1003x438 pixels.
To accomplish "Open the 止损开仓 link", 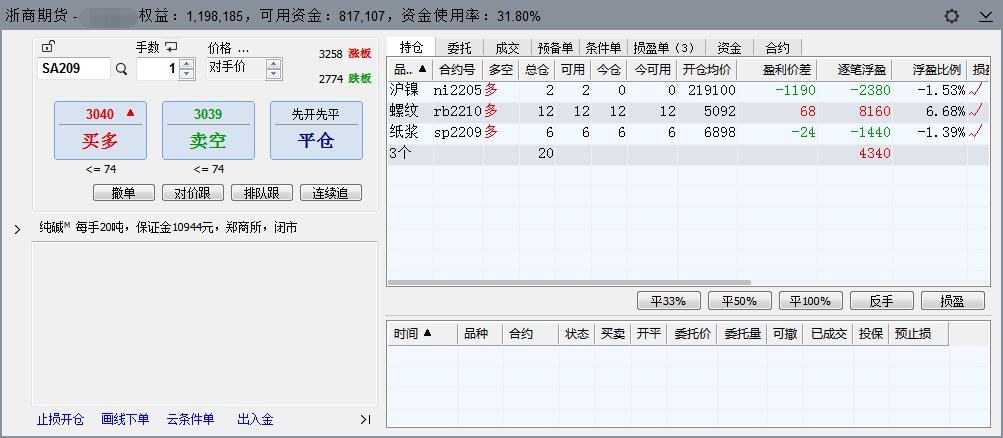I will [x=61, y=419].
